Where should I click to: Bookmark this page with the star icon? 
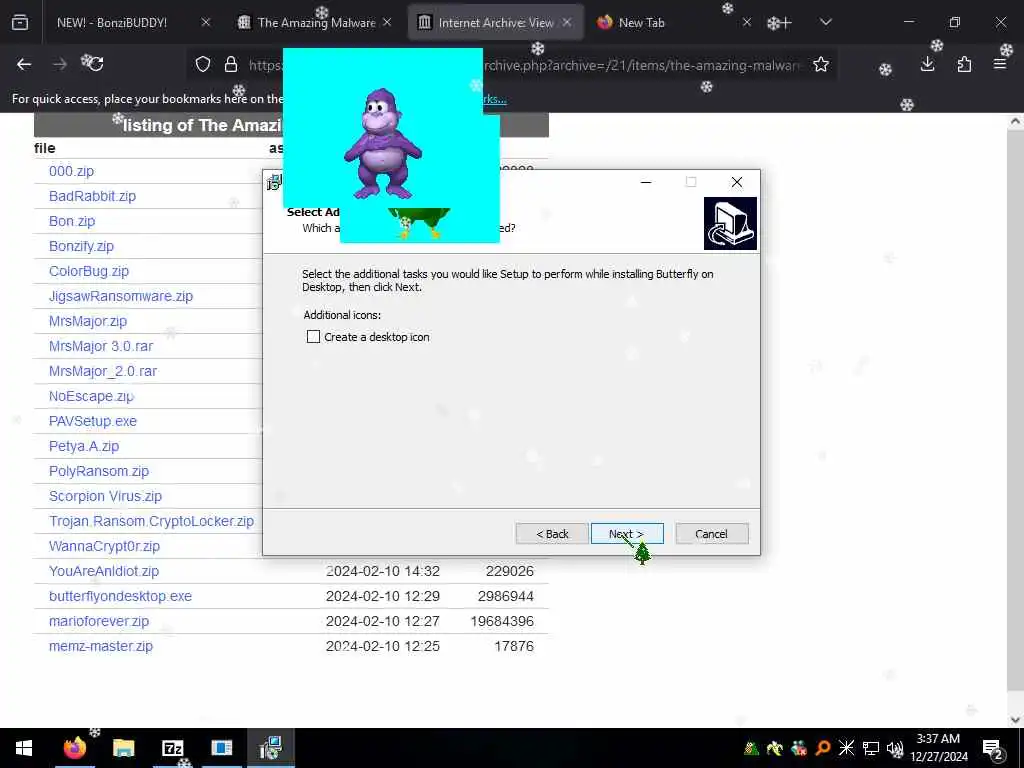(821, 64)
